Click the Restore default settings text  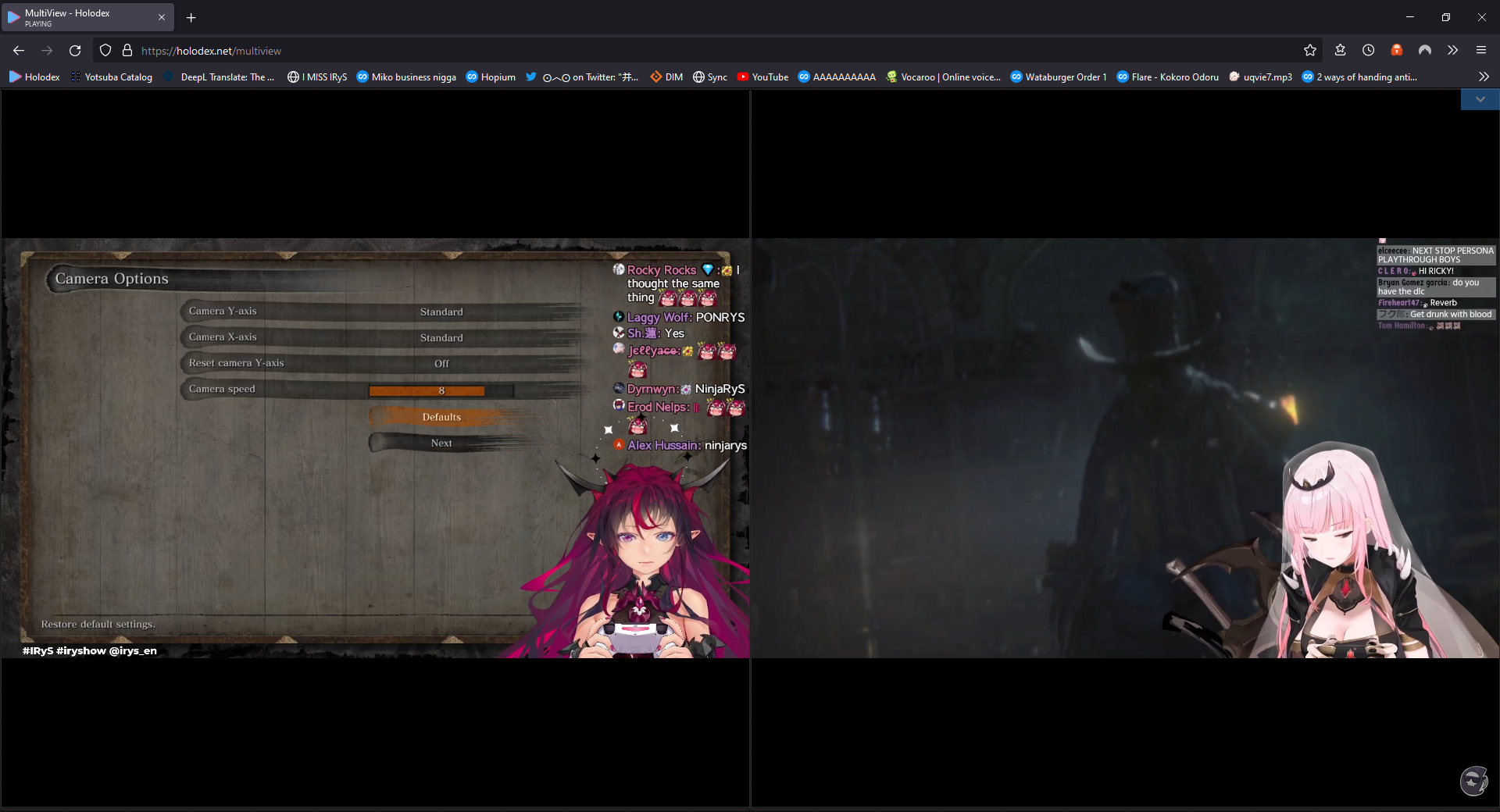click(x=98, y=624)
